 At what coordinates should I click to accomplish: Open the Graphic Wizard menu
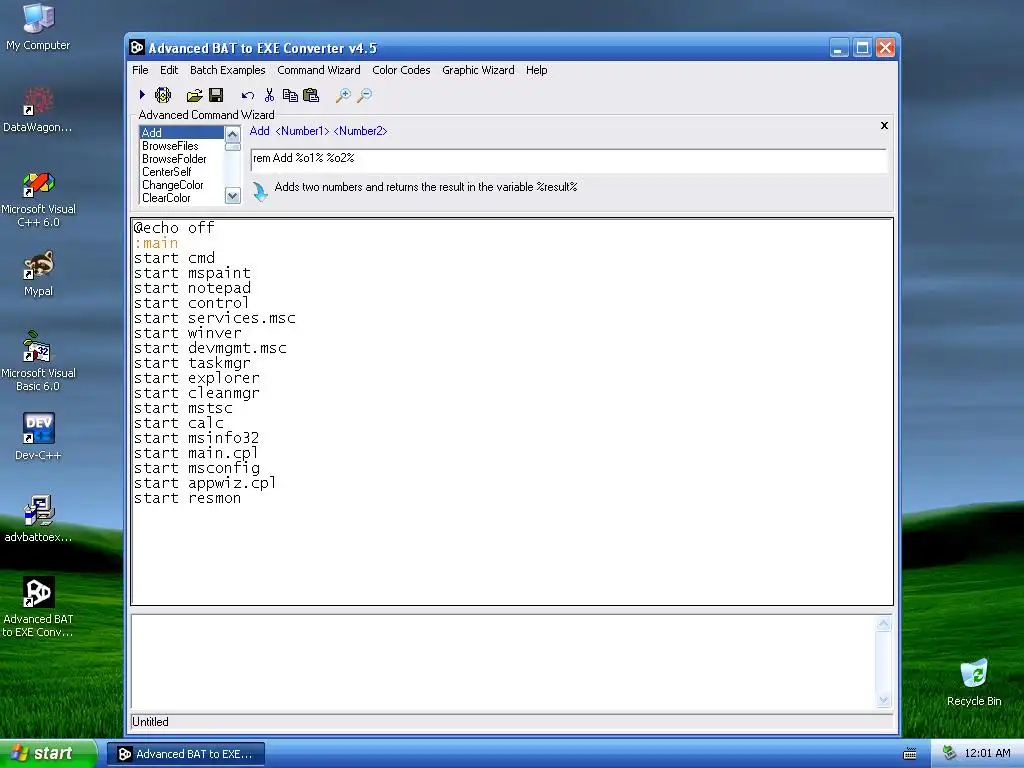click(478, 70)
